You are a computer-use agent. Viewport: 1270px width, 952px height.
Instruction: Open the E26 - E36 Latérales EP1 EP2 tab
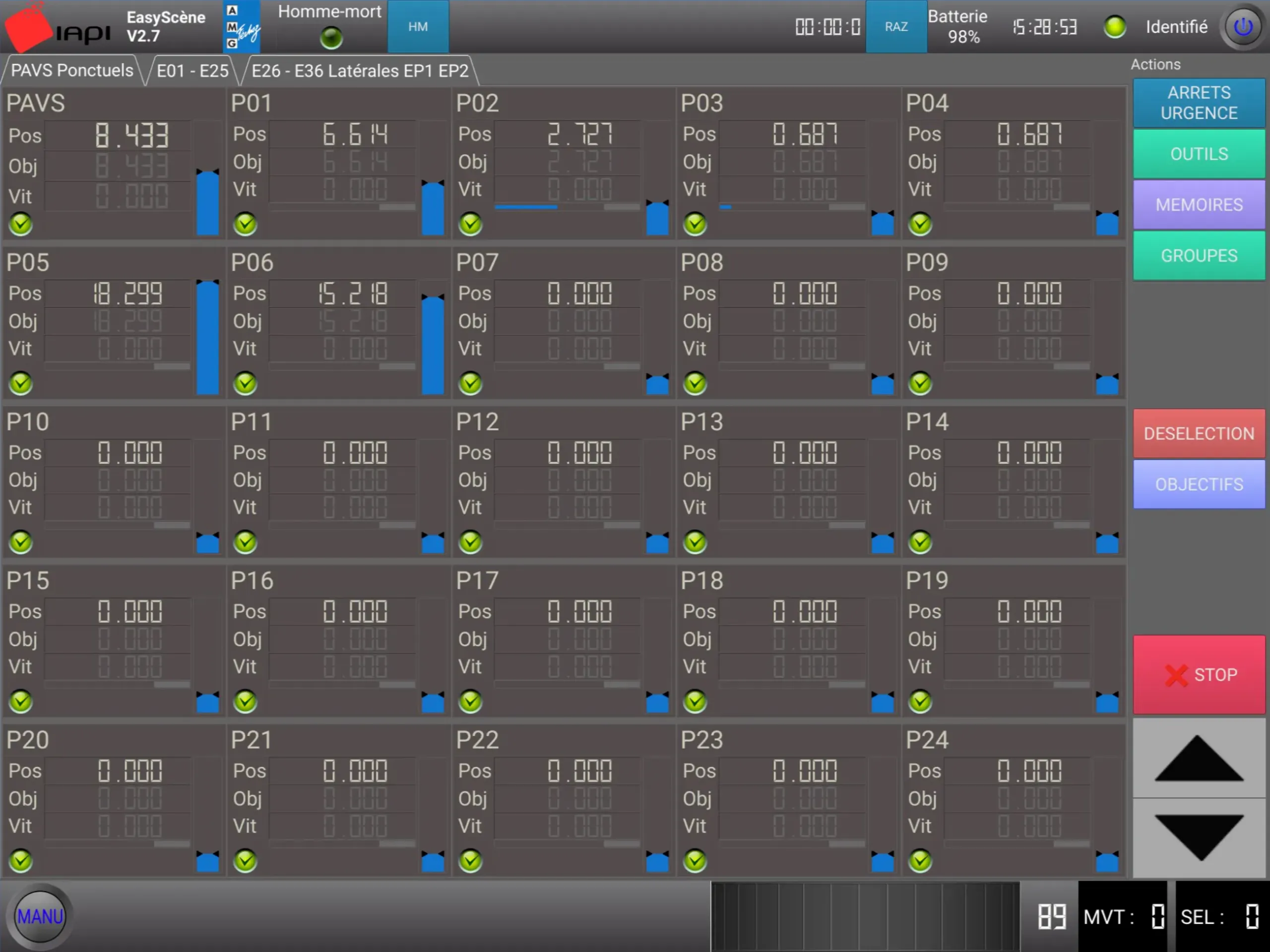[x=360, y=70]
